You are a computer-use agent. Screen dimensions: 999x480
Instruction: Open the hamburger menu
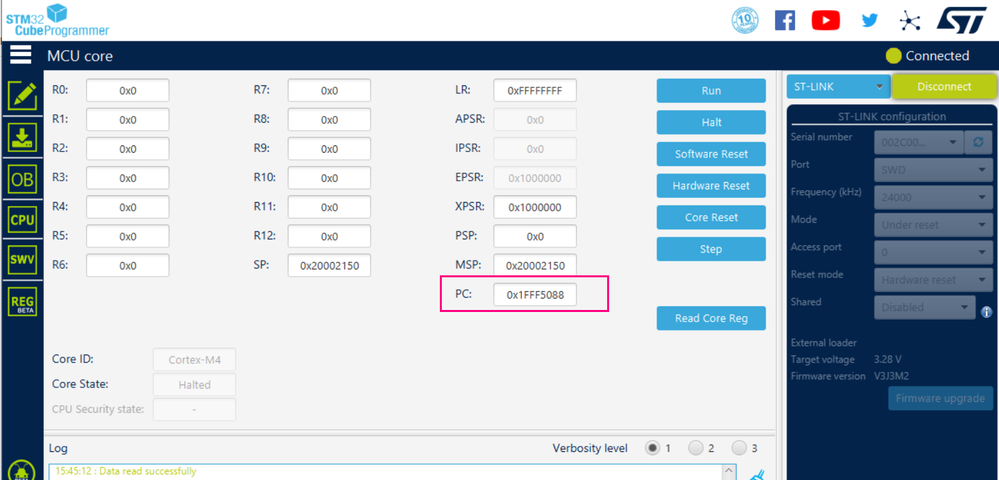pos(21,55)
